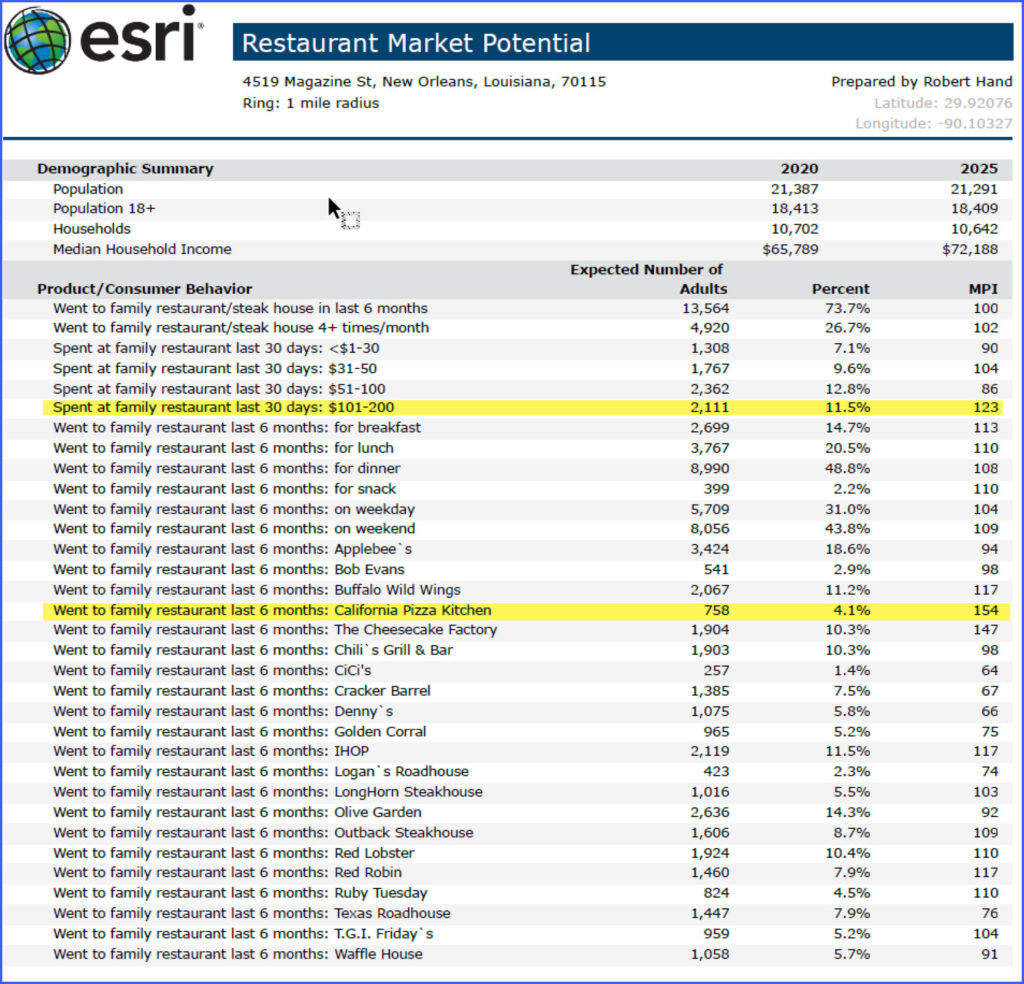Select adults count 541 for Bob Evans
The width and height of the screenshot is (1024, 984).
(x=716, y=569)
